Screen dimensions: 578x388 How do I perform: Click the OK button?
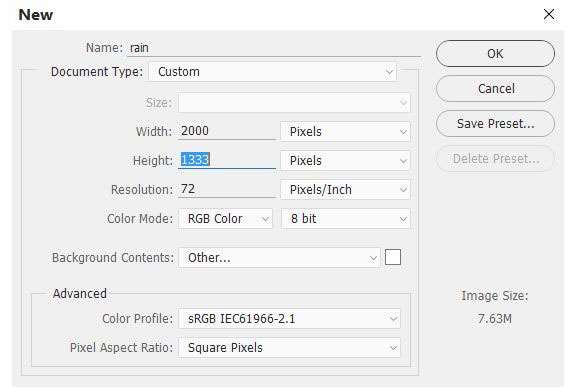[x=495, y=54]
